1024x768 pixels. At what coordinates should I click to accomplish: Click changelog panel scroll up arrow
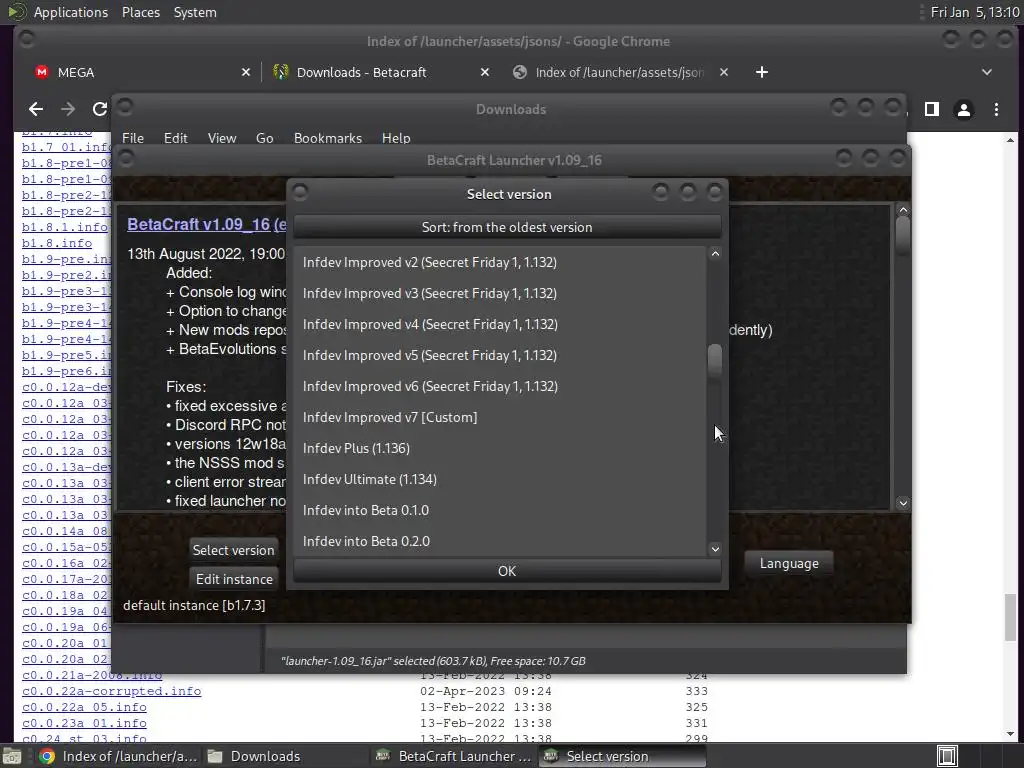tap(903, 210)
